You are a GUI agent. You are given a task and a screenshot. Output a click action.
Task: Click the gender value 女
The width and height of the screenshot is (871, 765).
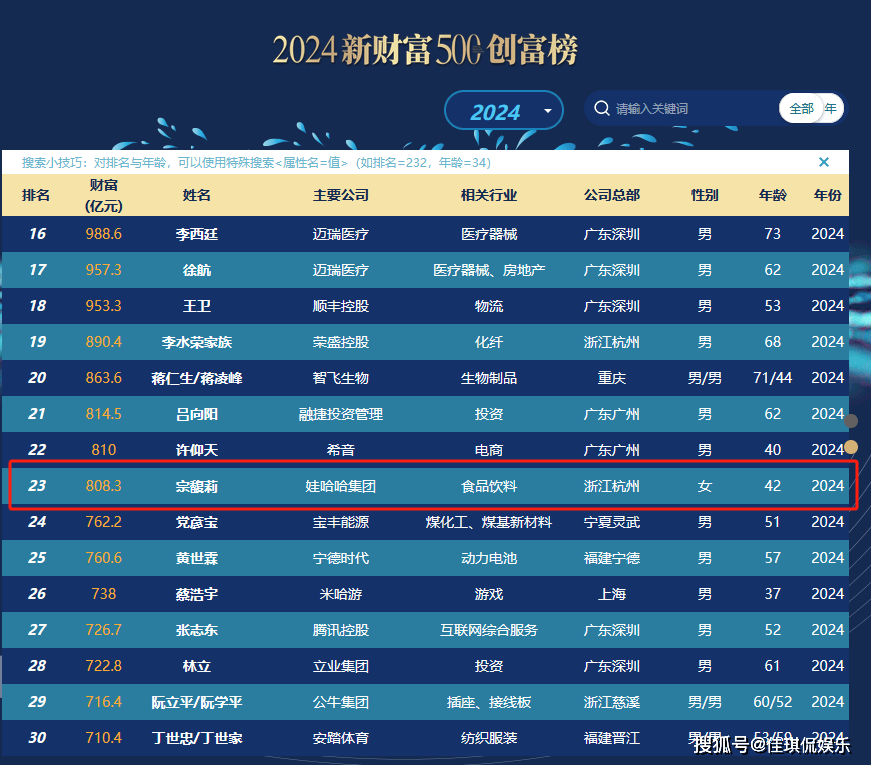click(x=704, y=486)
